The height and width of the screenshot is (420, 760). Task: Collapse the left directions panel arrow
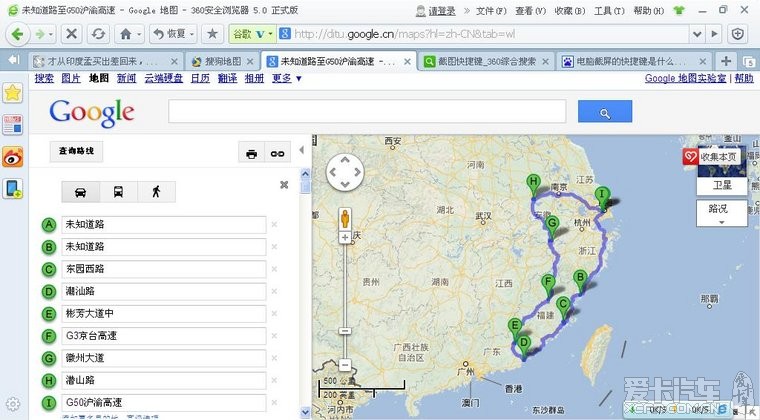coord(301,150)
